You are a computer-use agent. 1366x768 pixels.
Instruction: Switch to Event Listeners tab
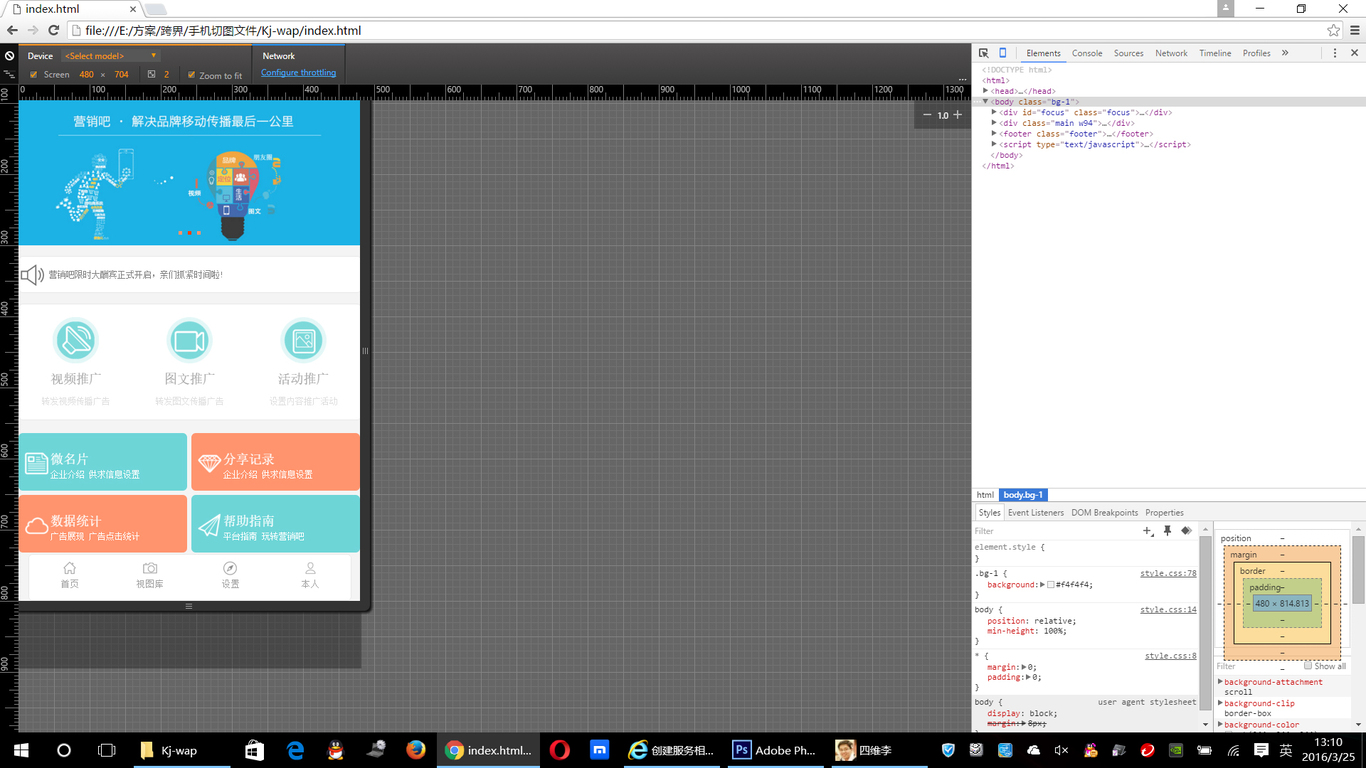pos(1036,512)
